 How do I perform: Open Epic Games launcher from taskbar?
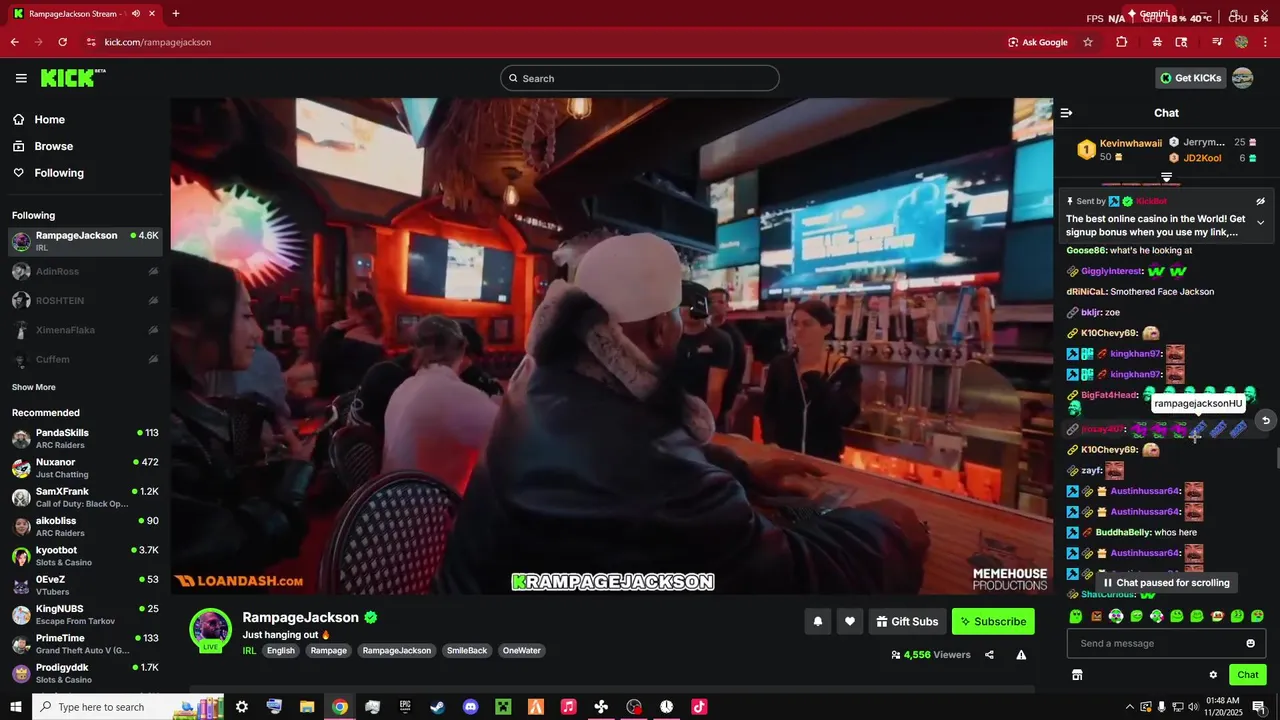click(405, 706)
